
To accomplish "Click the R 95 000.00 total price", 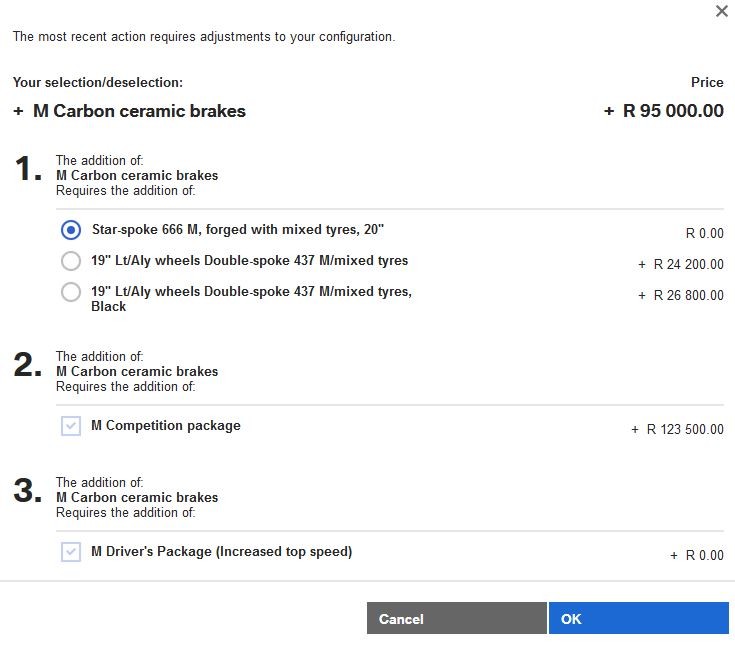I will click(673, 111).
